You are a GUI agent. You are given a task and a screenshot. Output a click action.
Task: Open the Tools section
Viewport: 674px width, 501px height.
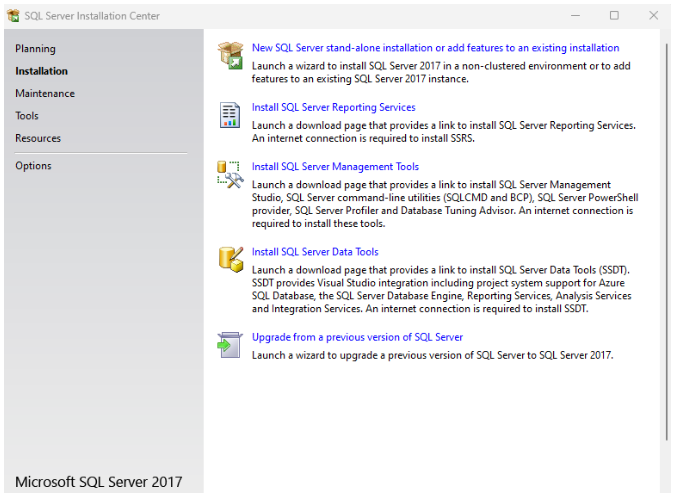tap(27, 116)
